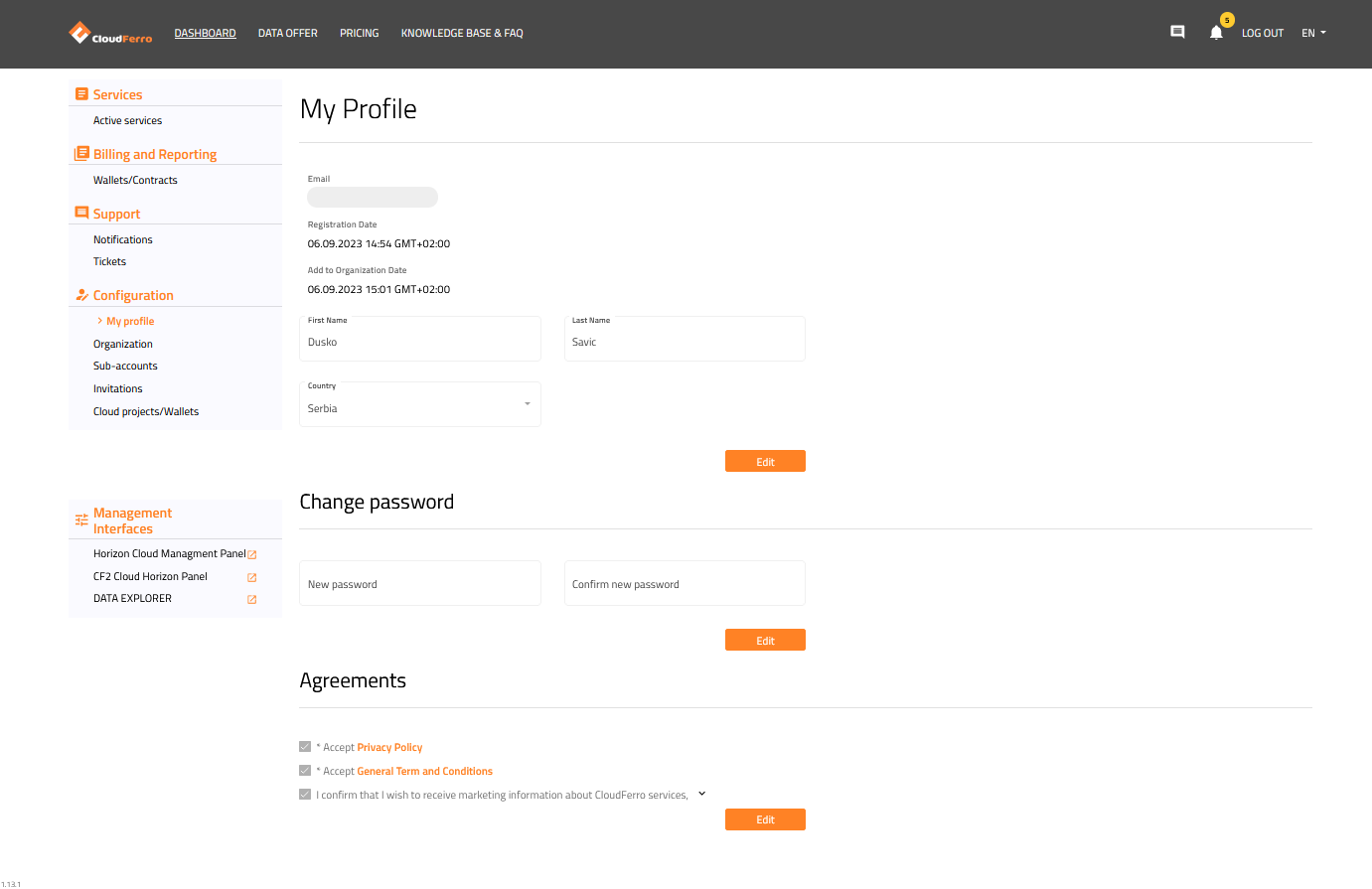Click the CloudFerro logo
The image size is (1372, 889).
coord(109,32)
